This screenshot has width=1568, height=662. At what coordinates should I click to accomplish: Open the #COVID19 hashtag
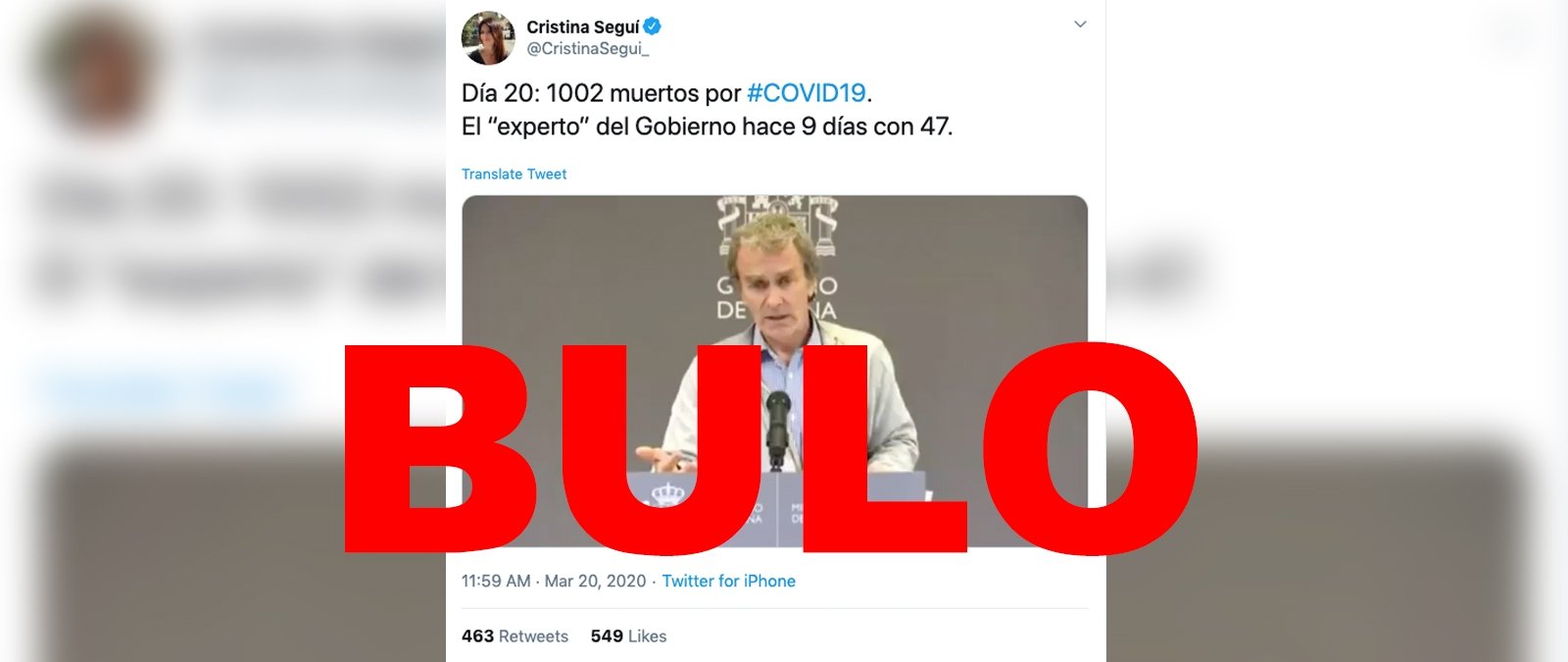click(807, 93)
